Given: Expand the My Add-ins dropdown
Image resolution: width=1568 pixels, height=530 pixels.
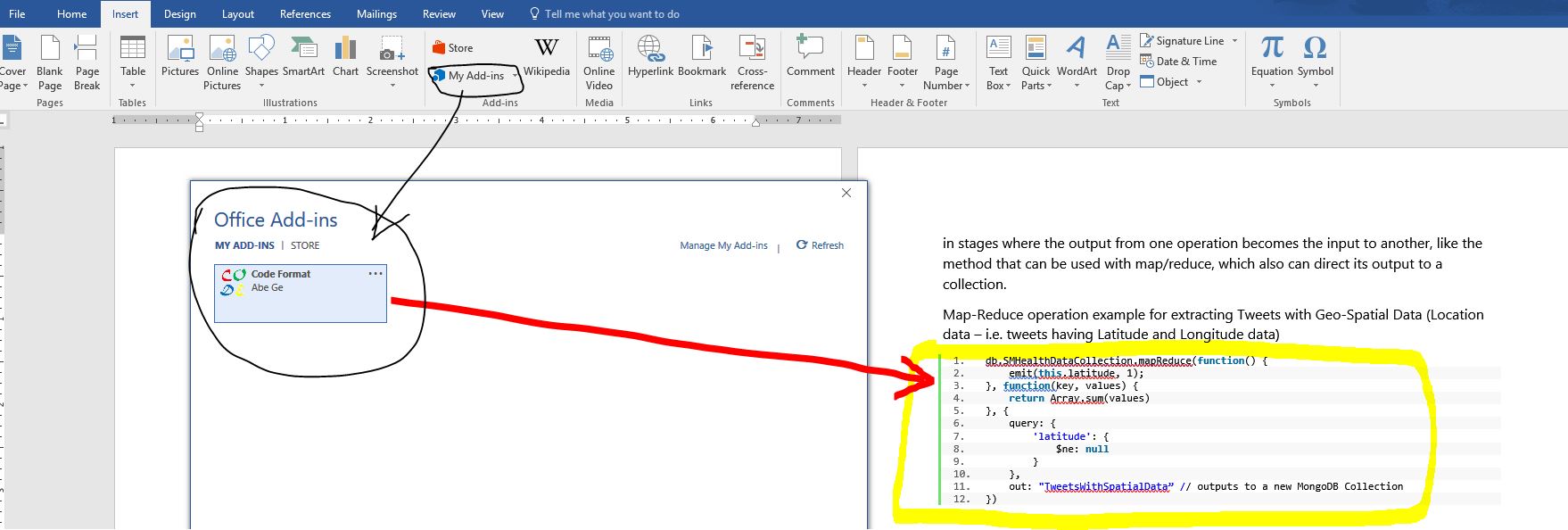Looking at the screenshot, I should tap(515, 76).
